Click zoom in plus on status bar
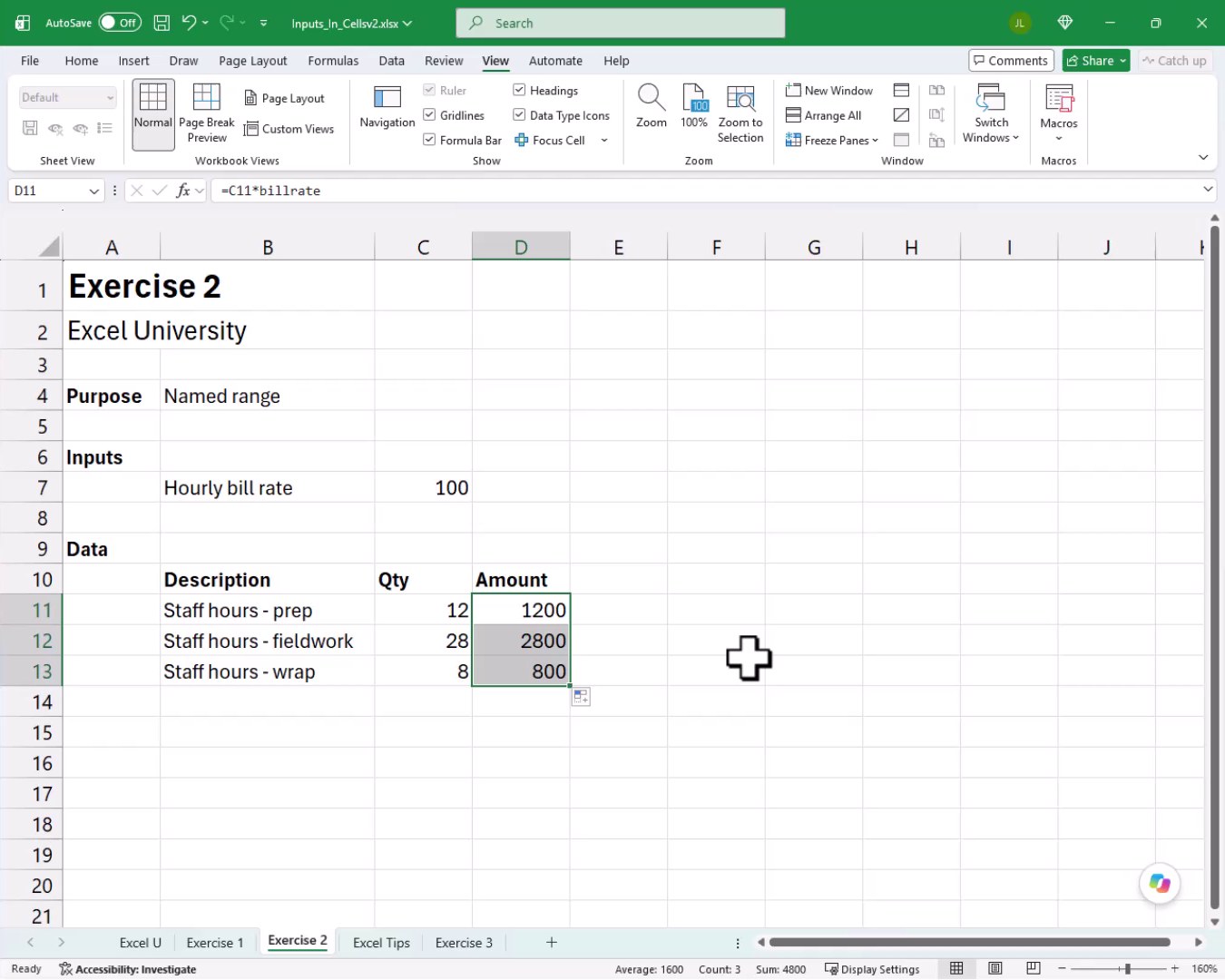The image size is (1225, 980). [x=1175, y=969]
